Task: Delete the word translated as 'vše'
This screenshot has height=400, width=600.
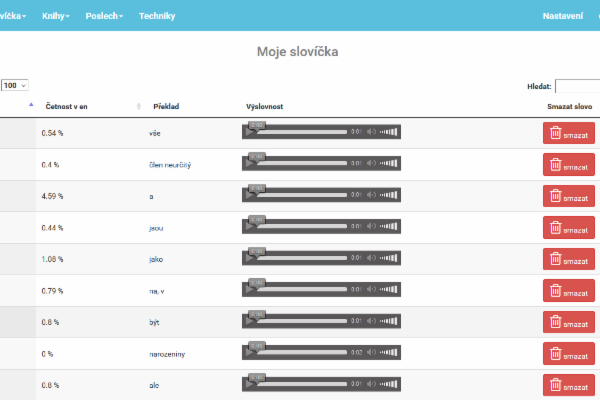Action: [x=568, y=133]
